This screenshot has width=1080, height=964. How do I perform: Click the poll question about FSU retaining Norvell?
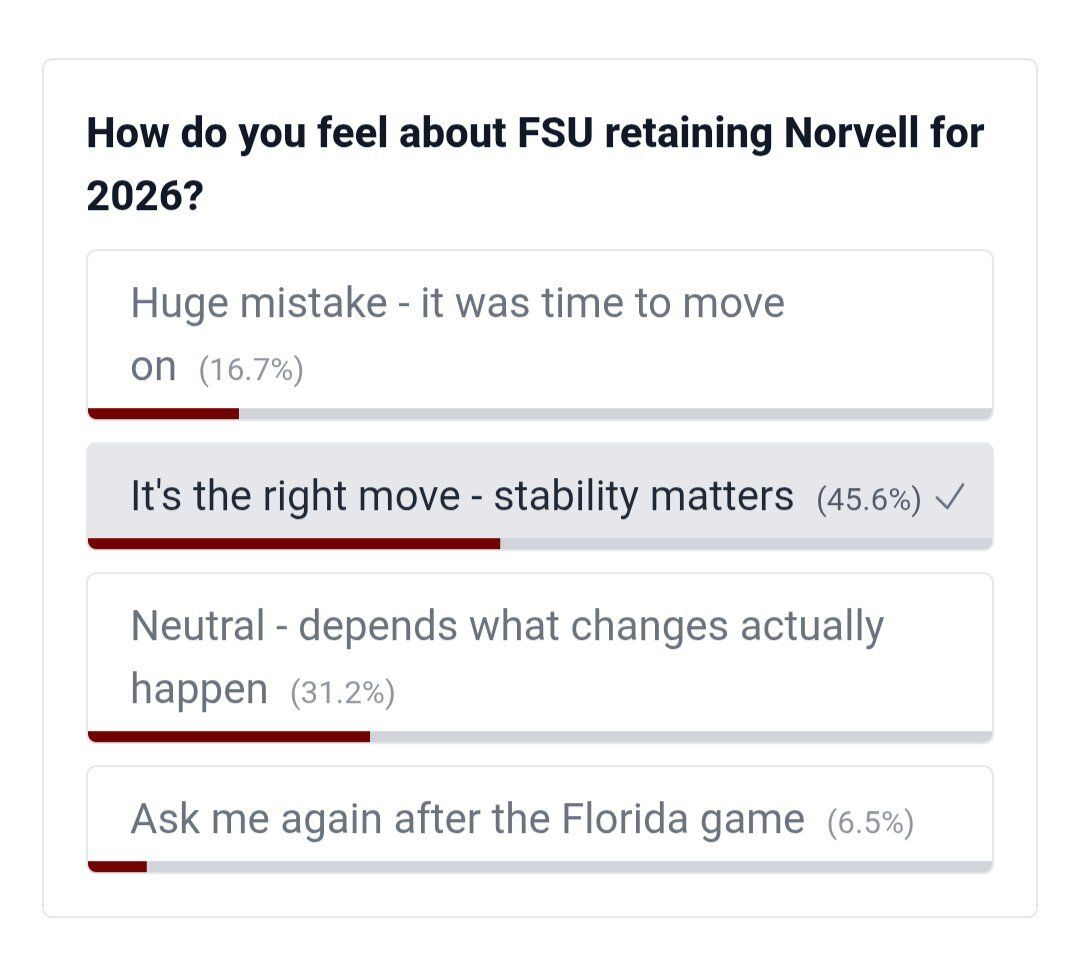[x=535, y=135]
